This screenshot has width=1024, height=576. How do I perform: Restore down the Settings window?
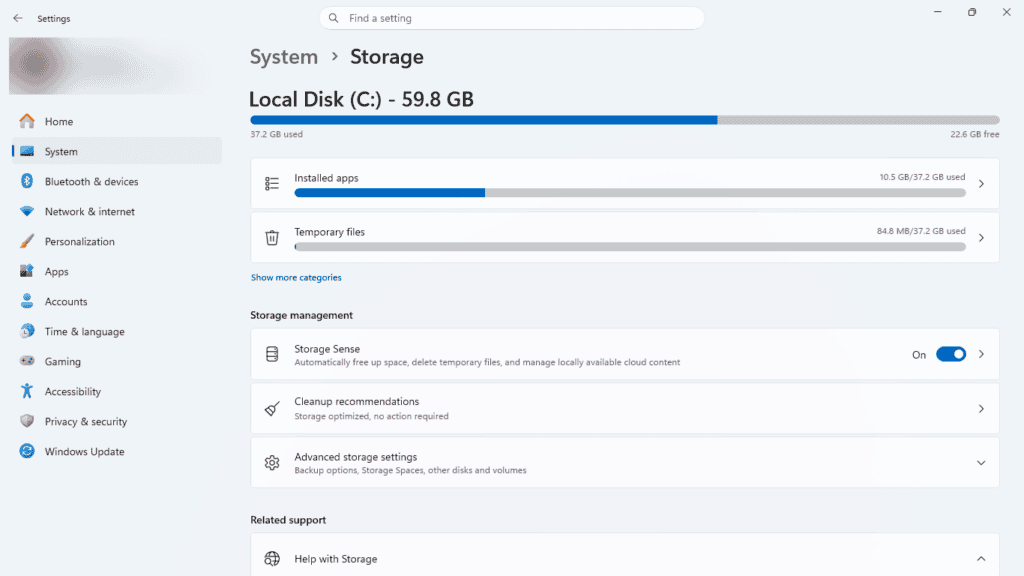coord(972,12)
